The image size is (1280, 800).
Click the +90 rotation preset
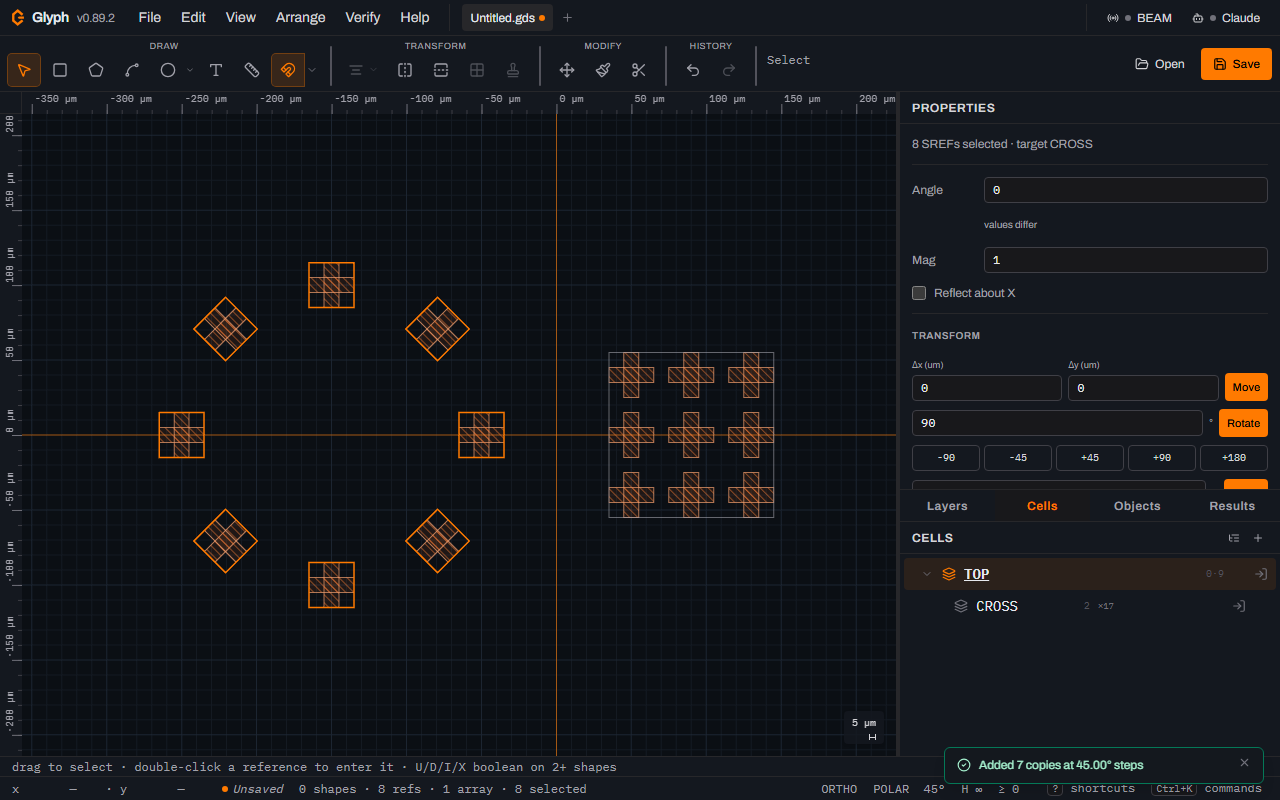coord(1162,458)
